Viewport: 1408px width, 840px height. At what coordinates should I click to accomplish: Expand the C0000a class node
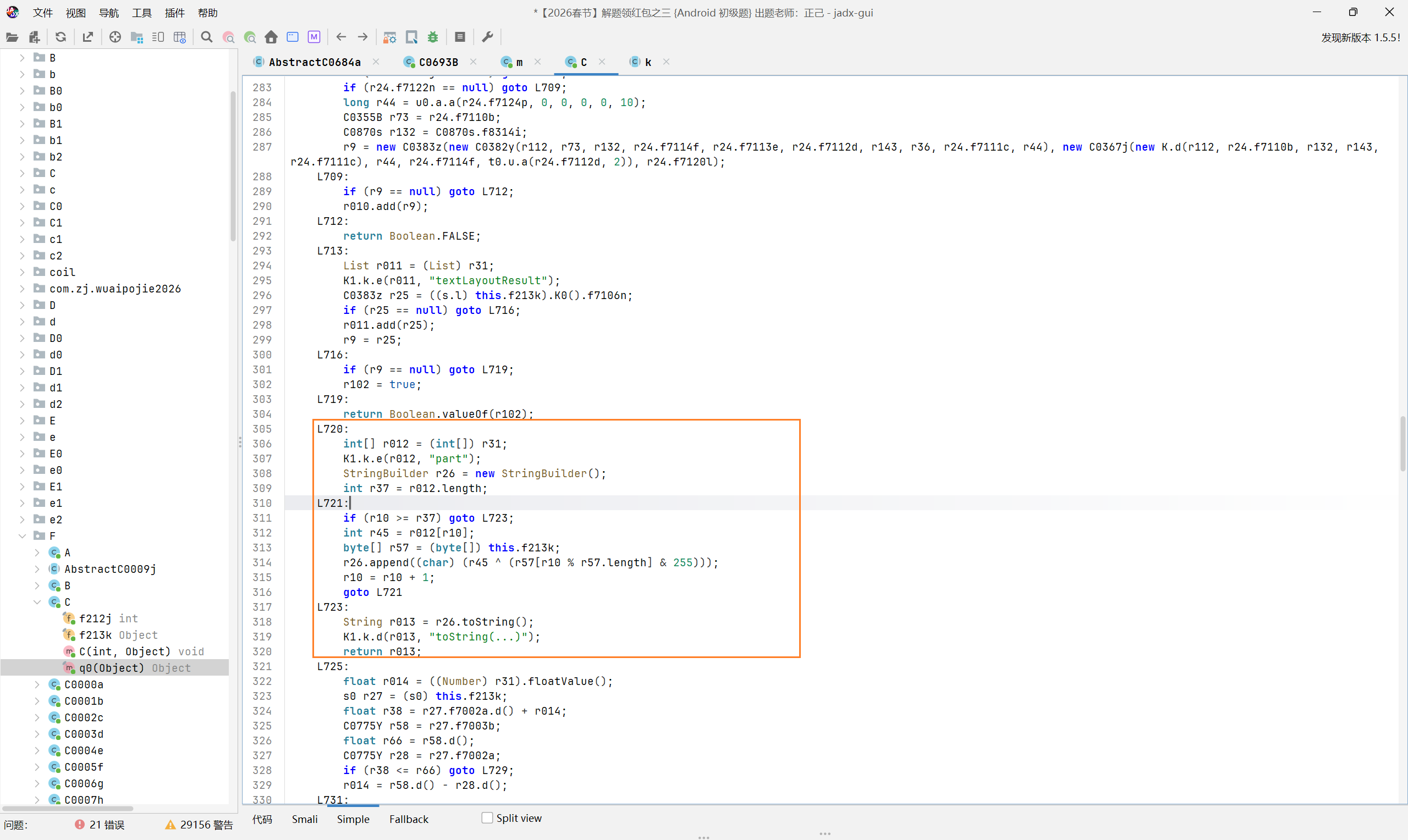[x=37, y=684]
